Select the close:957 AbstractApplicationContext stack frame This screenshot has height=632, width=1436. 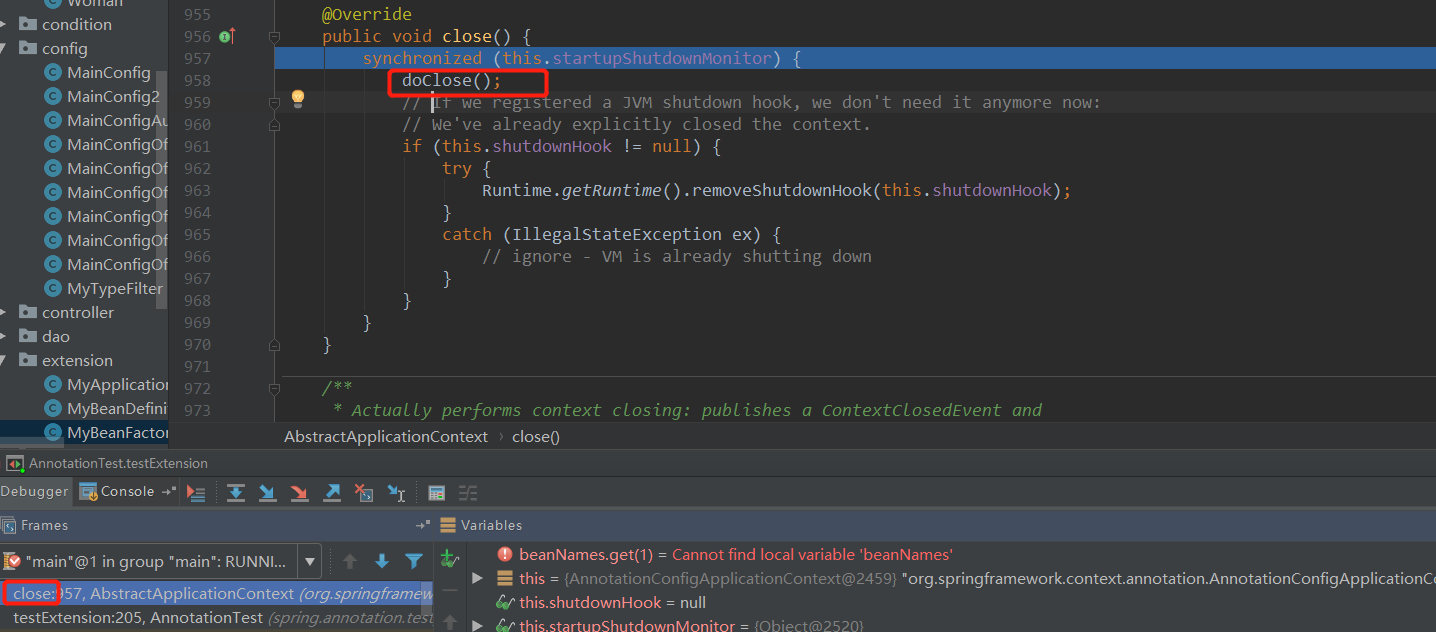coord(217,594)
